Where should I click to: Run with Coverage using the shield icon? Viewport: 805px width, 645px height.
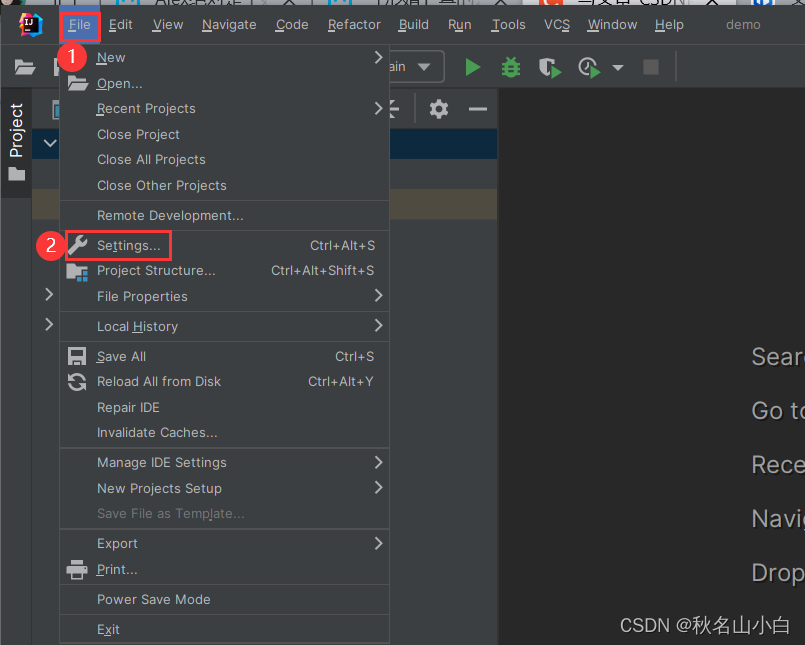click(x=547, y=67)
